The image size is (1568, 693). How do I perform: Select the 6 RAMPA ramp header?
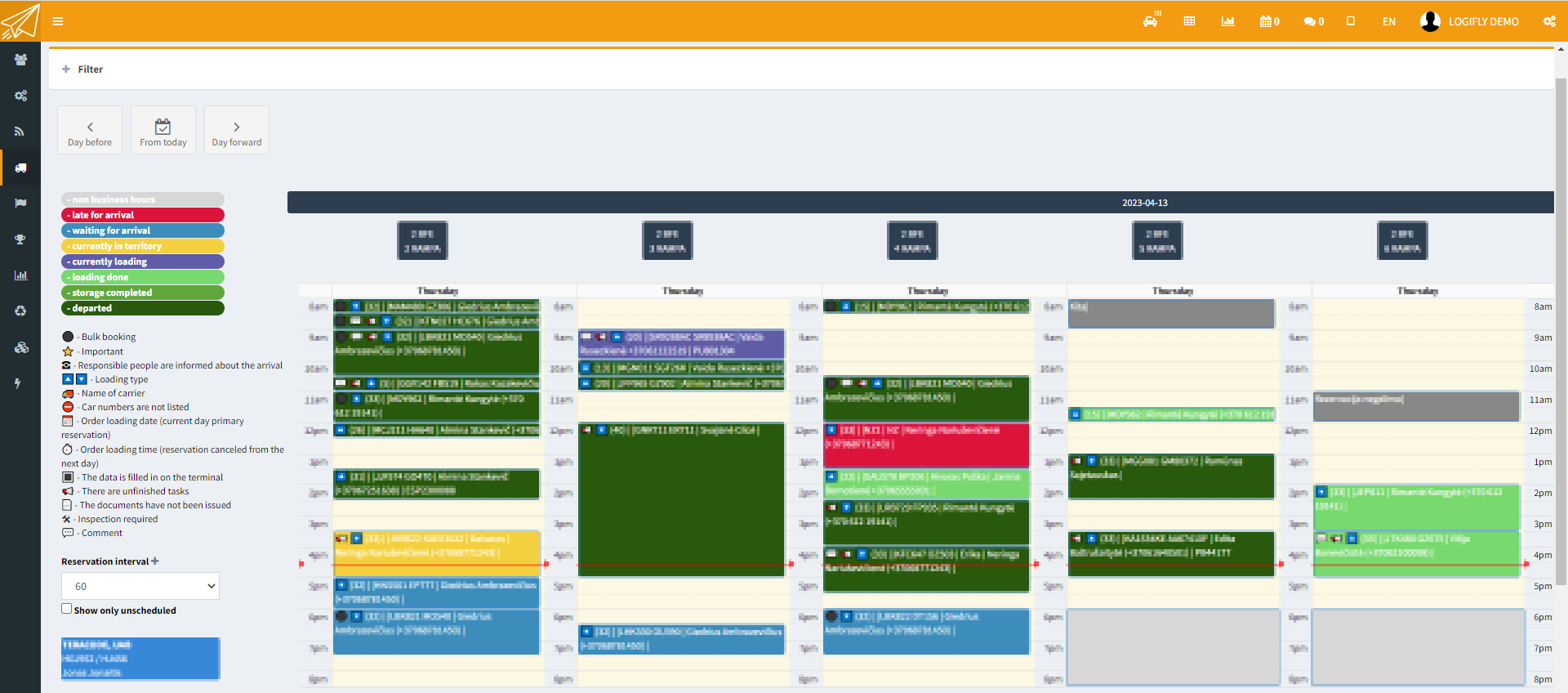[x=1402, y=241]
